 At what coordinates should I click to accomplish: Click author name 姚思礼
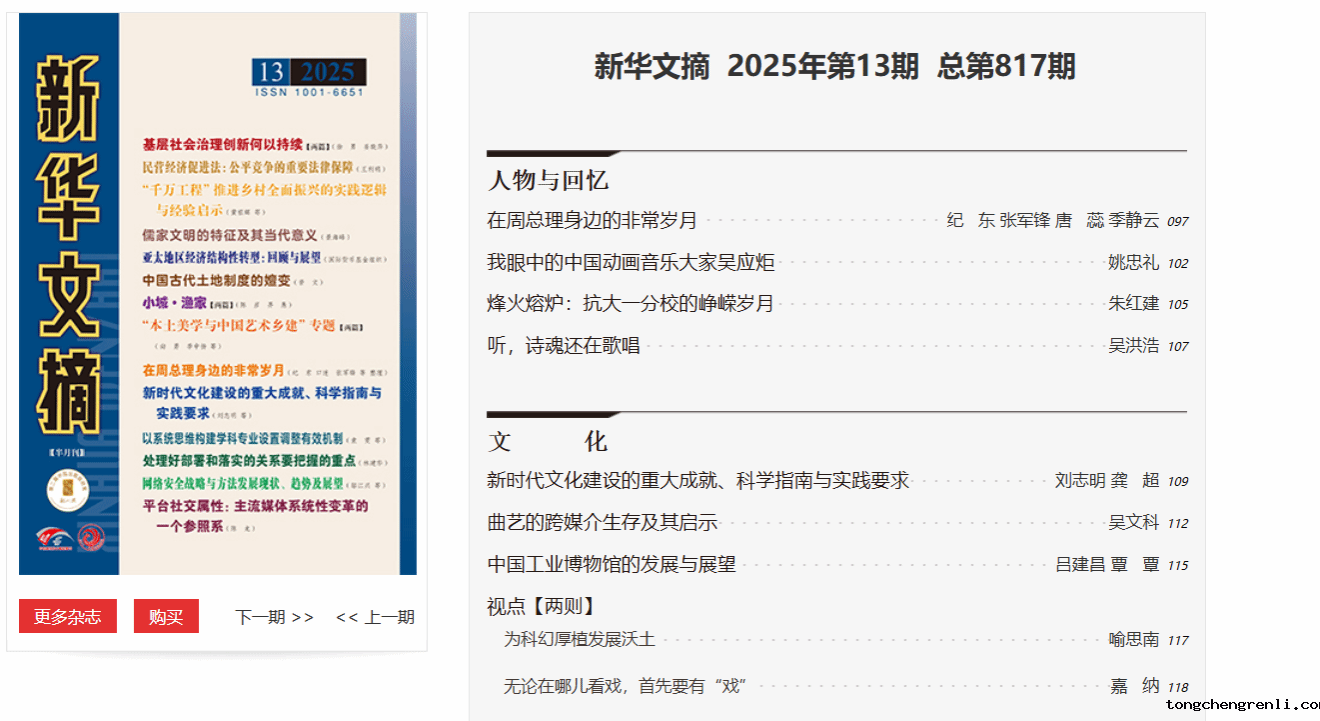point(1133,263)
